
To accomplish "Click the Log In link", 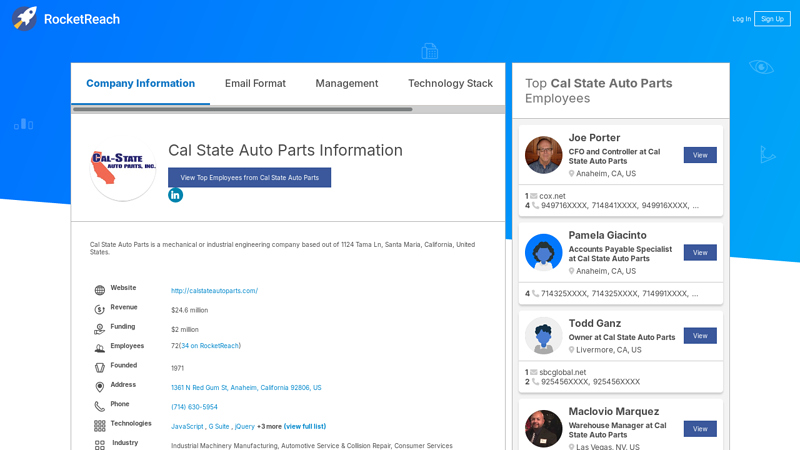I will (x=741, y=19).
